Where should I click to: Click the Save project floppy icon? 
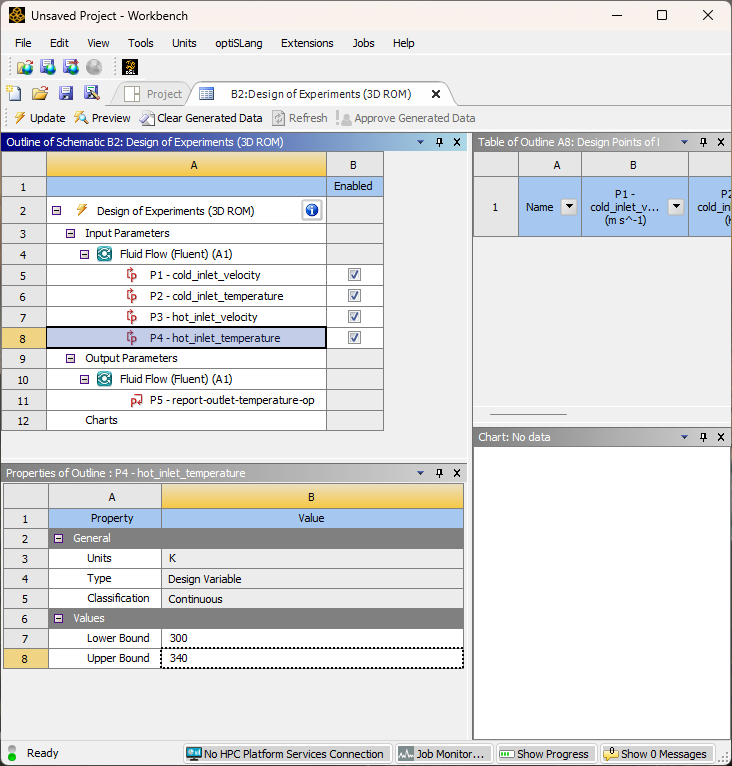[x=66, y=93]
